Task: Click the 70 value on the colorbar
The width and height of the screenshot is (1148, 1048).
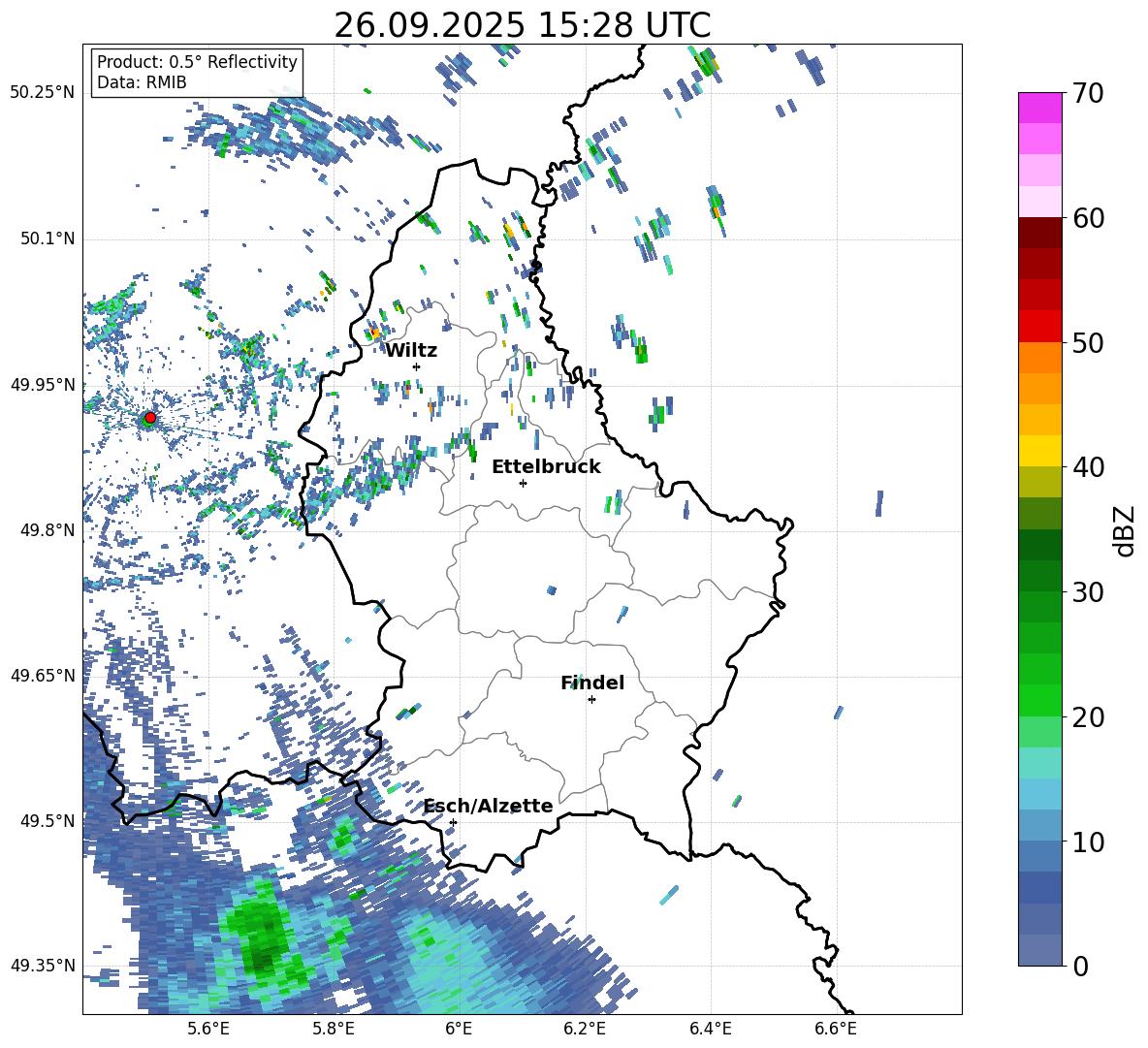Action: tap(1088, 93)
